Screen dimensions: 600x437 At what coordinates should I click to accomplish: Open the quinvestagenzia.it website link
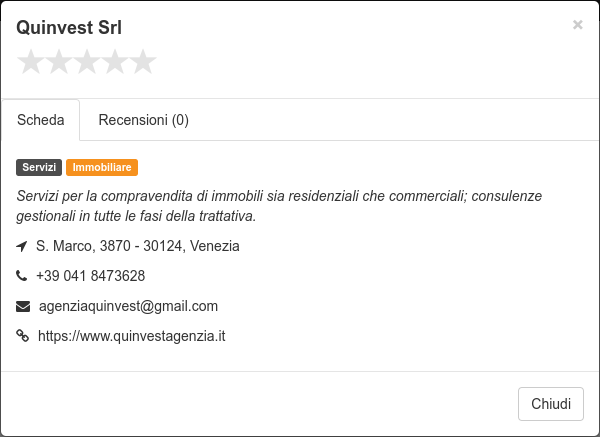(132, 336)
